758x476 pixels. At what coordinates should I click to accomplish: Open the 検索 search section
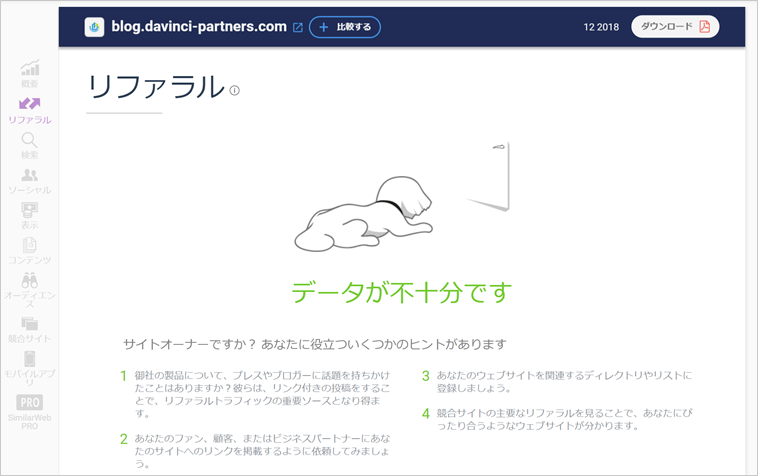pyautogui.click(x=30, y=145)
